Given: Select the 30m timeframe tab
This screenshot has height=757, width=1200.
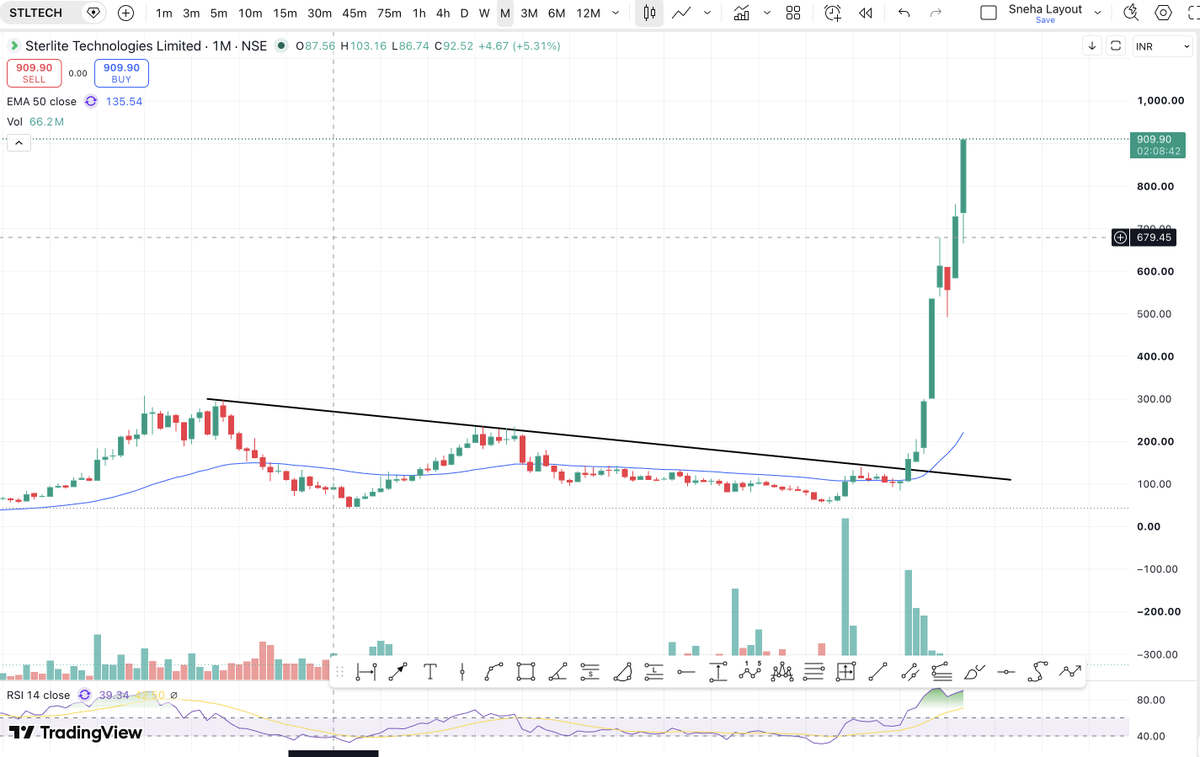Looking at the screenshot, I should click(x=319, y=13).
